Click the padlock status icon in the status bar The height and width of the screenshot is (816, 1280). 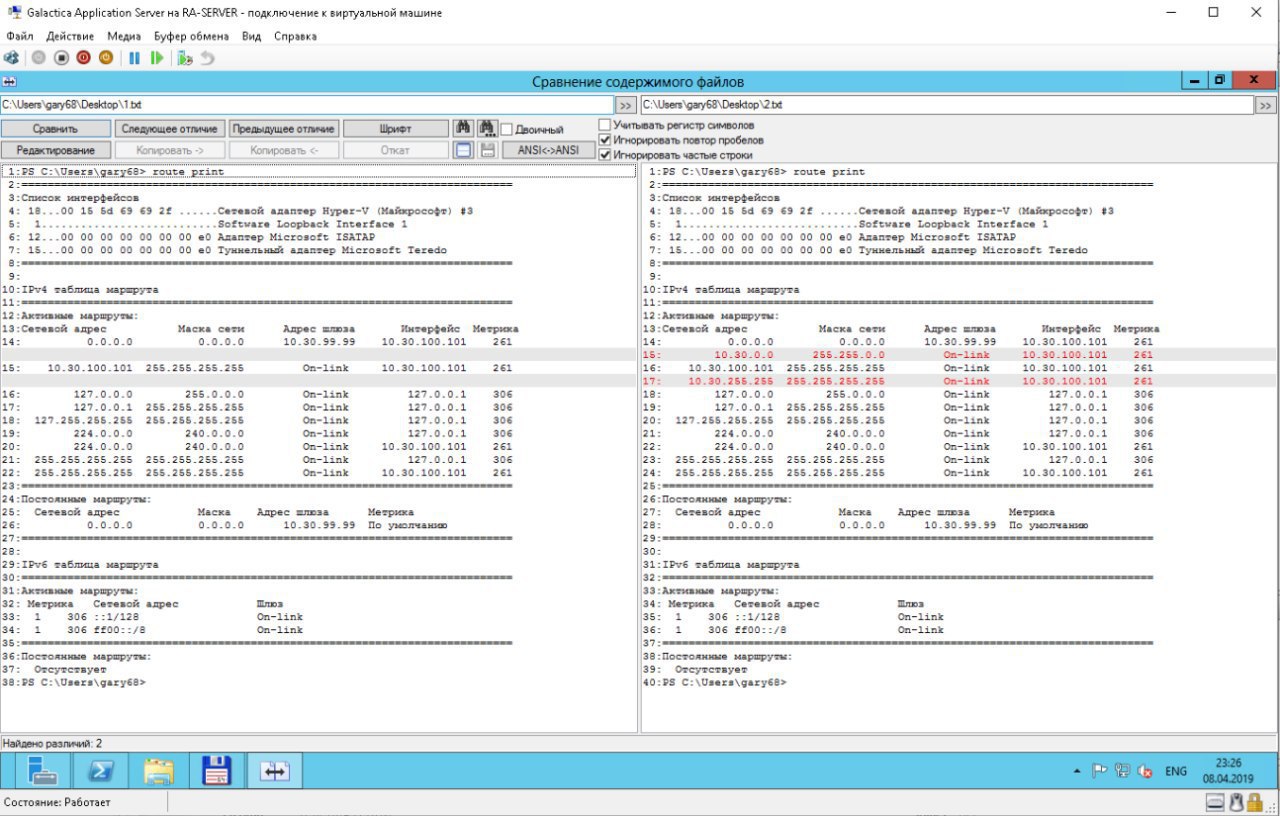point(1255,802)
